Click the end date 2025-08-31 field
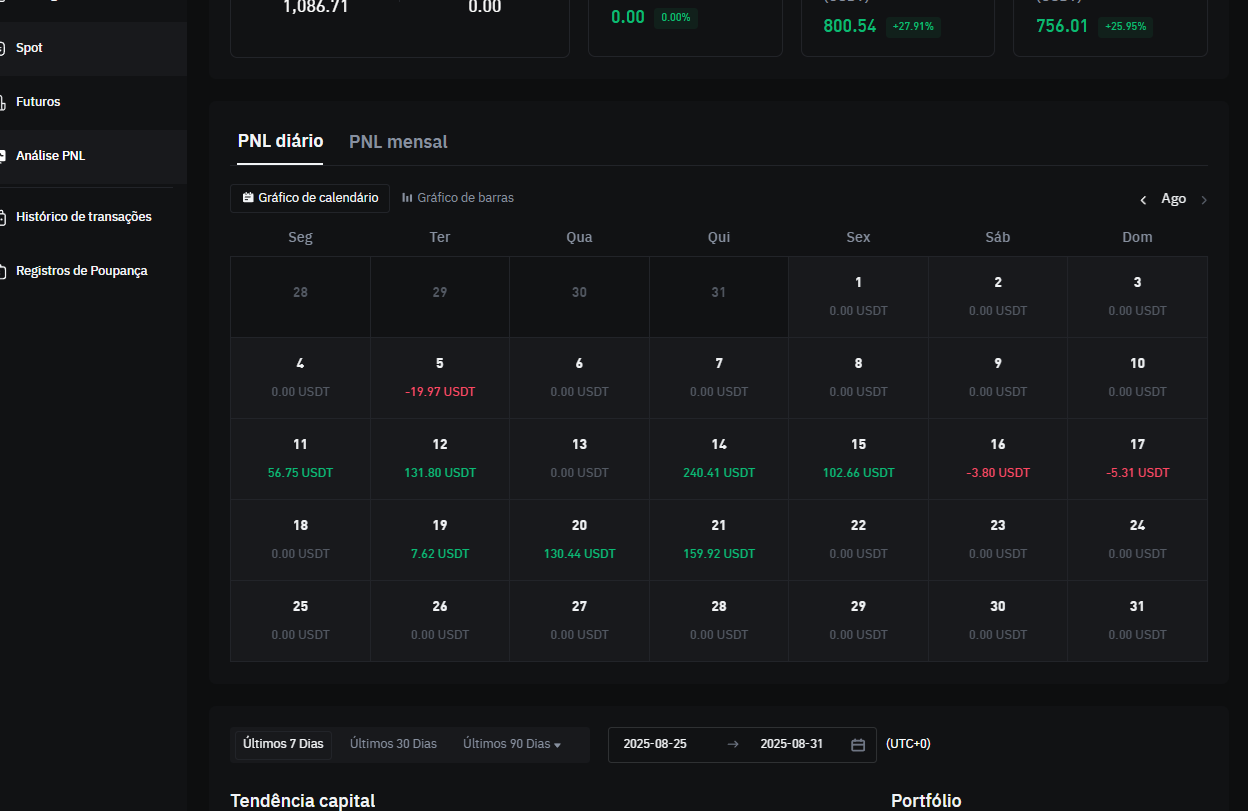Viewport: 1248px width, 811px height. tap(791, 744)
